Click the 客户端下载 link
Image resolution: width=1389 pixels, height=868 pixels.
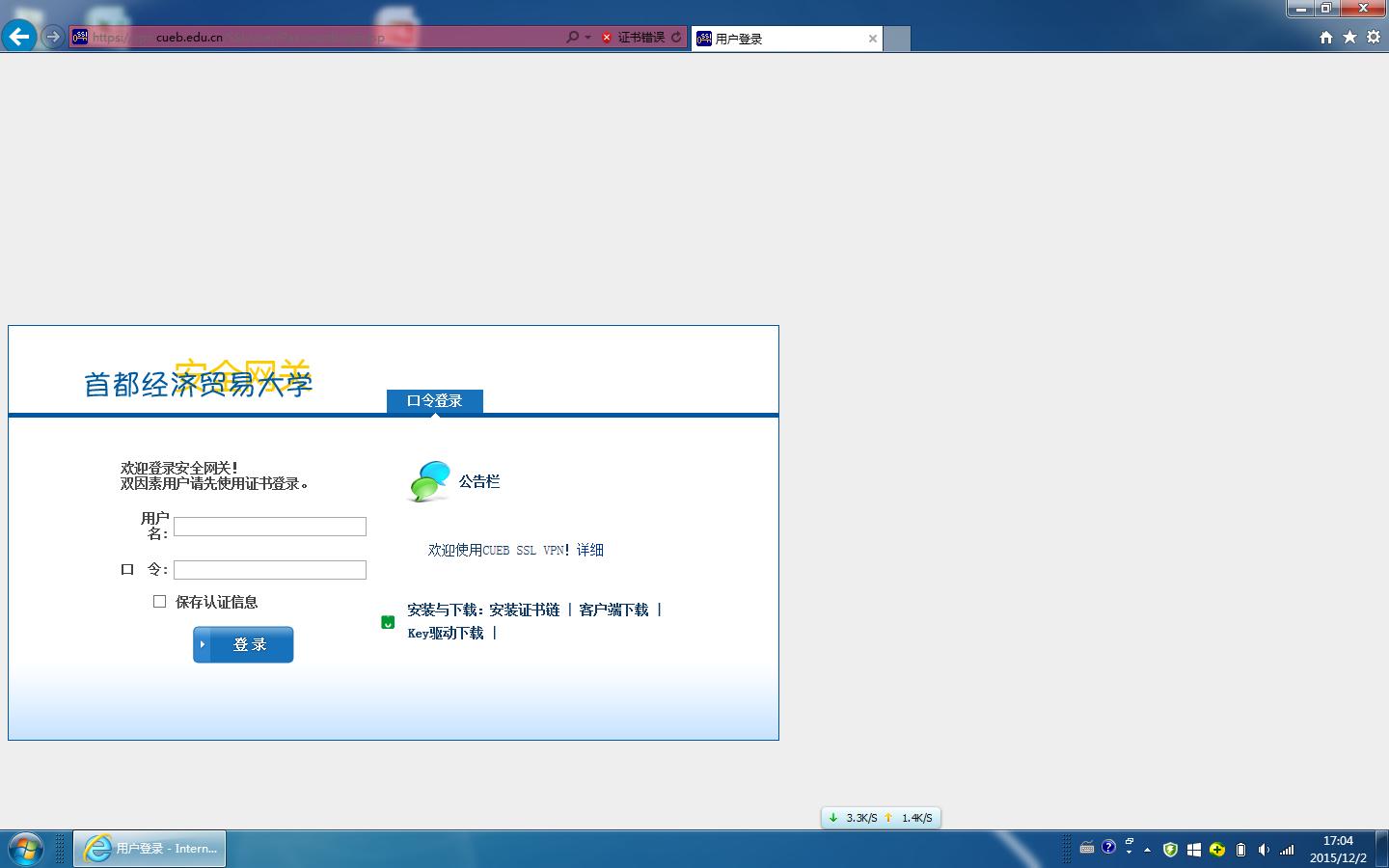coord(613,610)
